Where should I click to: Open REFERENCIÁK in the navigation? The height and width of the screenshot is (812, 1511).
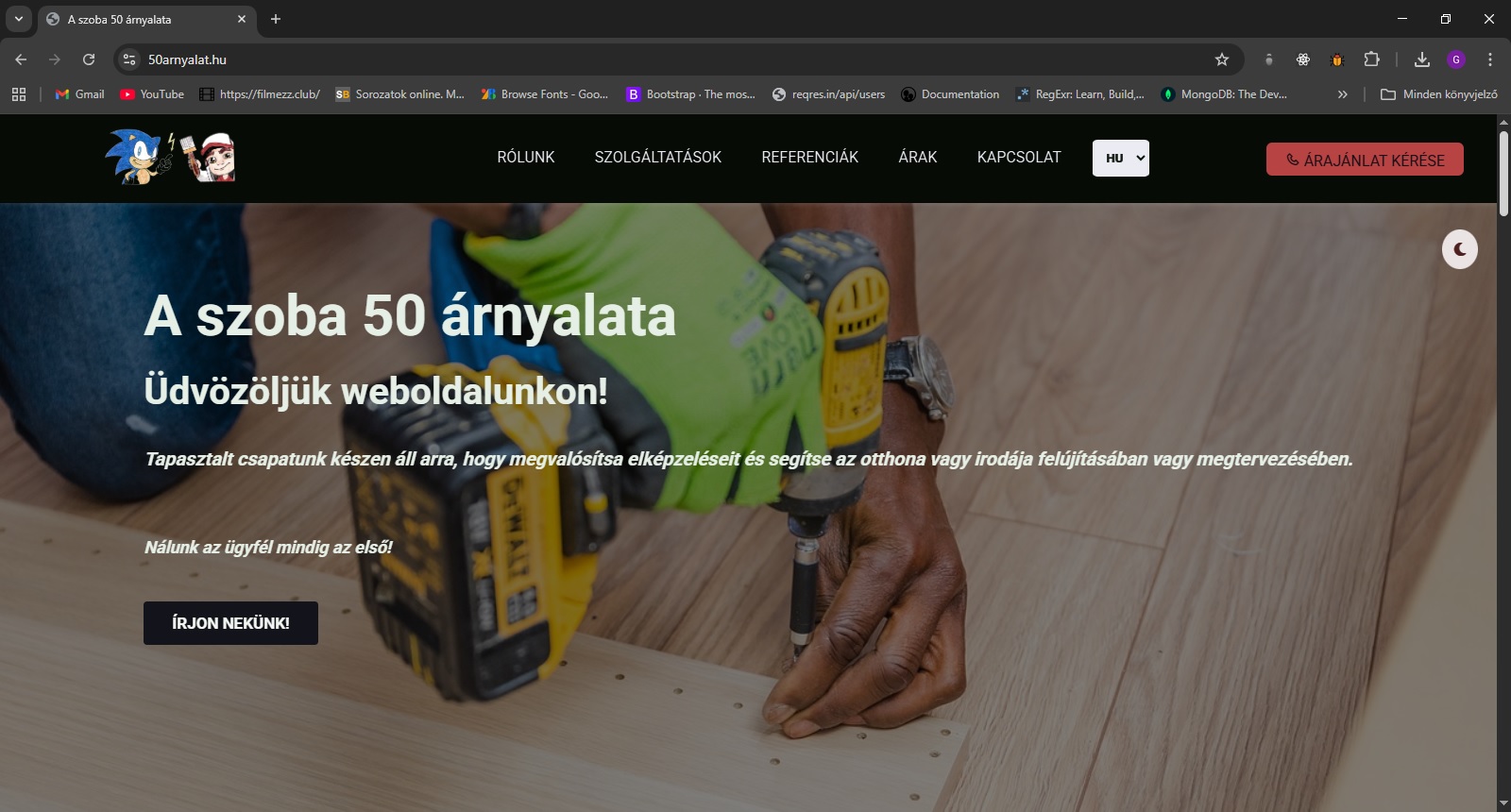point(810,158)
